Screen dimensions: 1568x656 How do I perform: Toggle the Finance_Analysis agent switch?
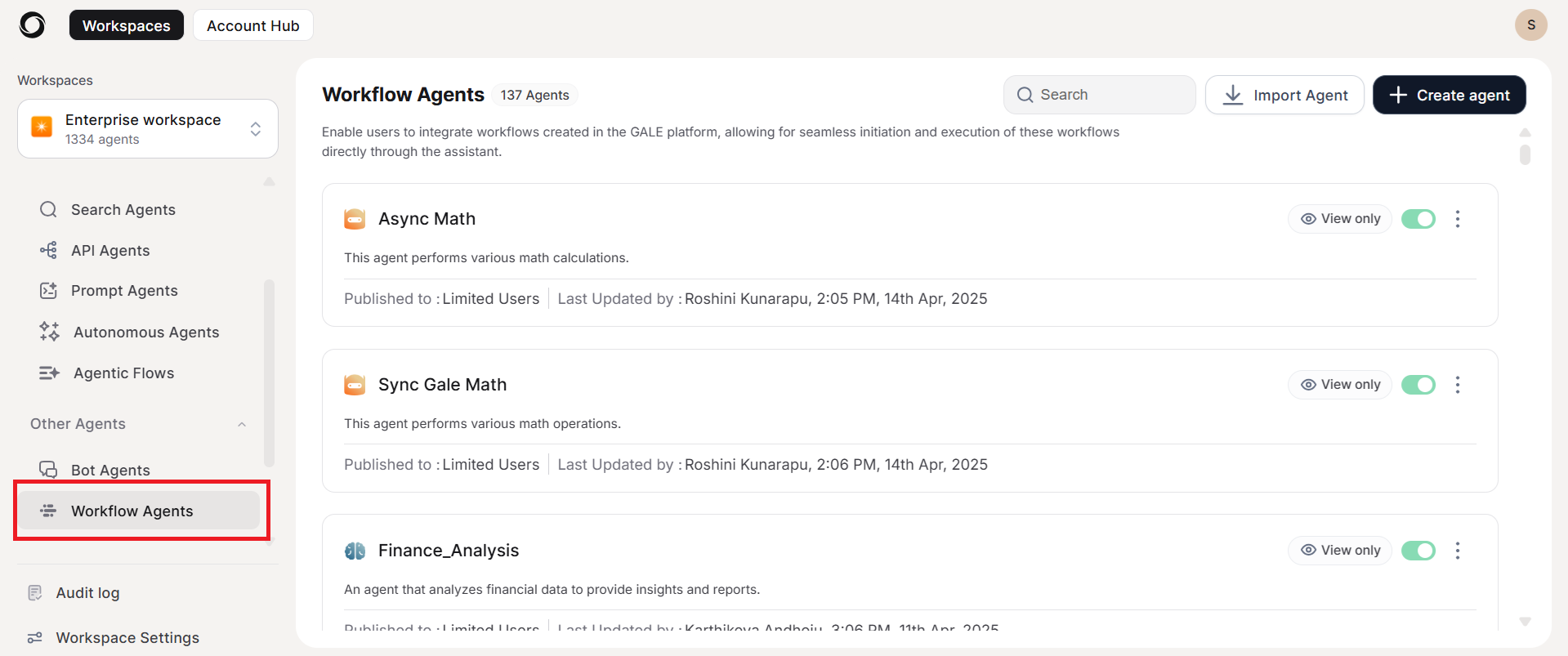(1418, 551)
